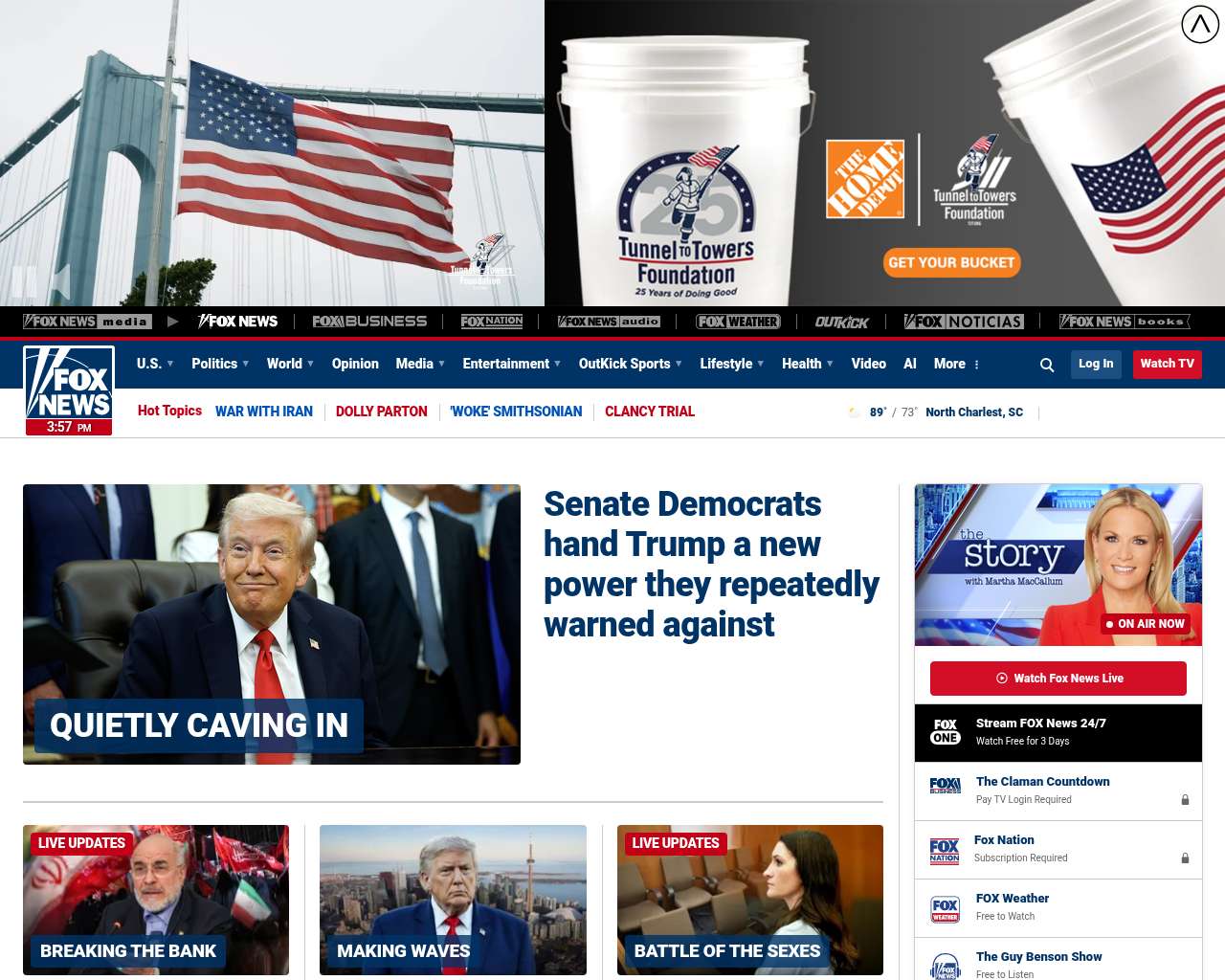The image size is (1225, 980).
Task: Mute the flag video ad
Action: [x=61, y=282]
